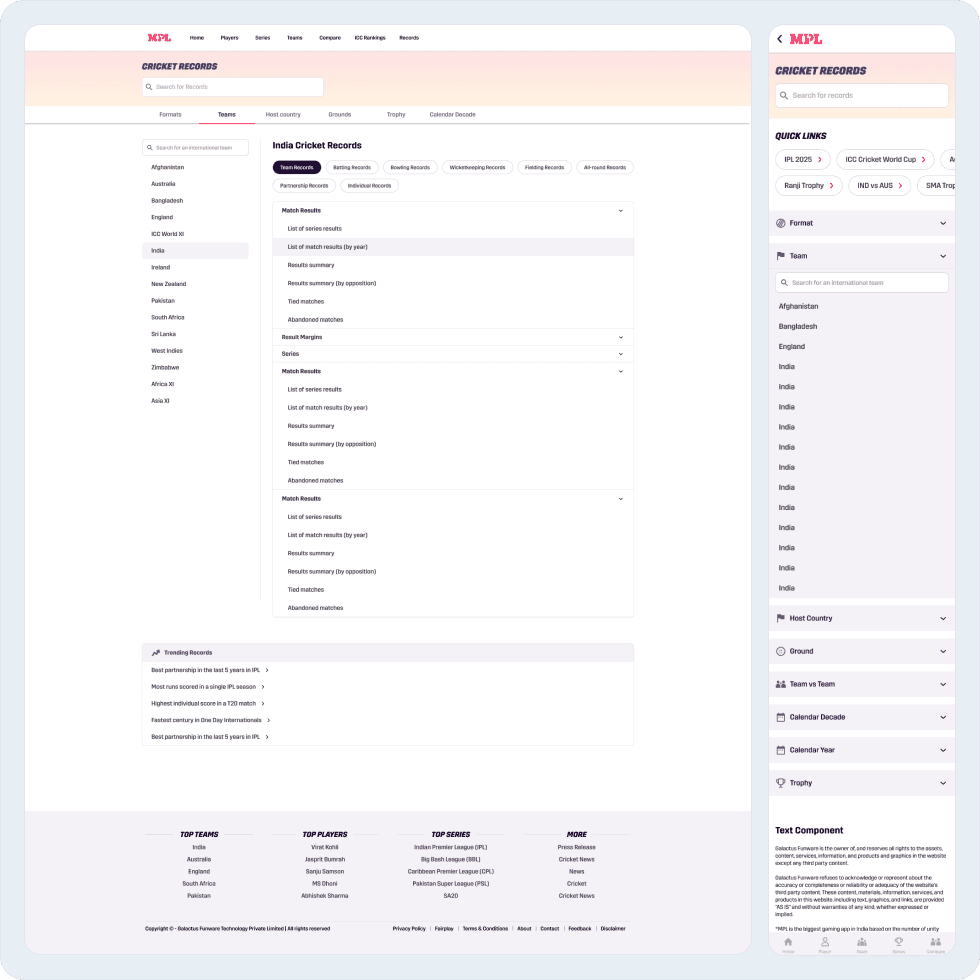Click magnifier icon in desktop team search box

[149, 148]
